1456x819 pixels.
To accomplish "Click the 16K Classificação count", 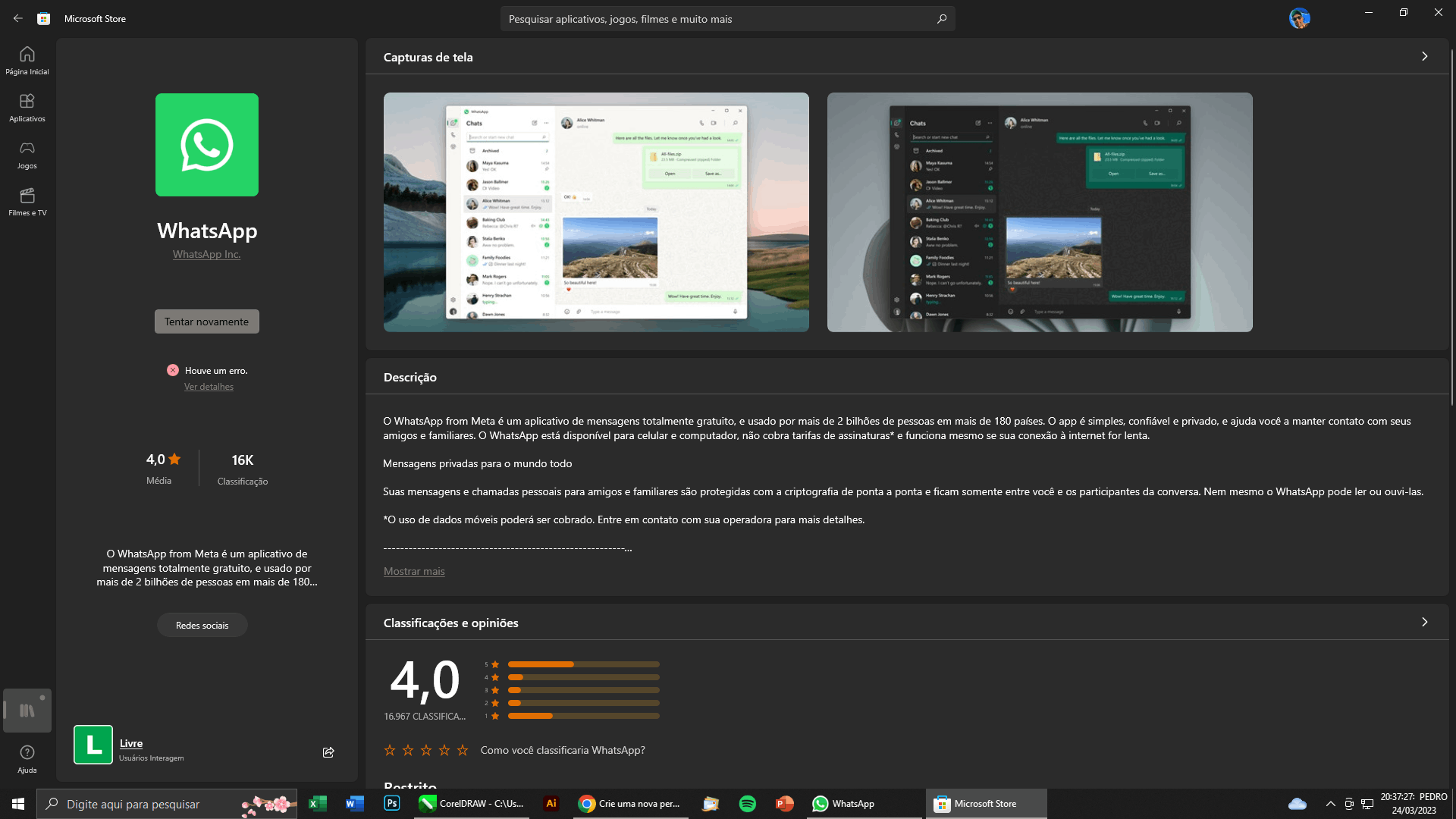I will pos(243,469).
